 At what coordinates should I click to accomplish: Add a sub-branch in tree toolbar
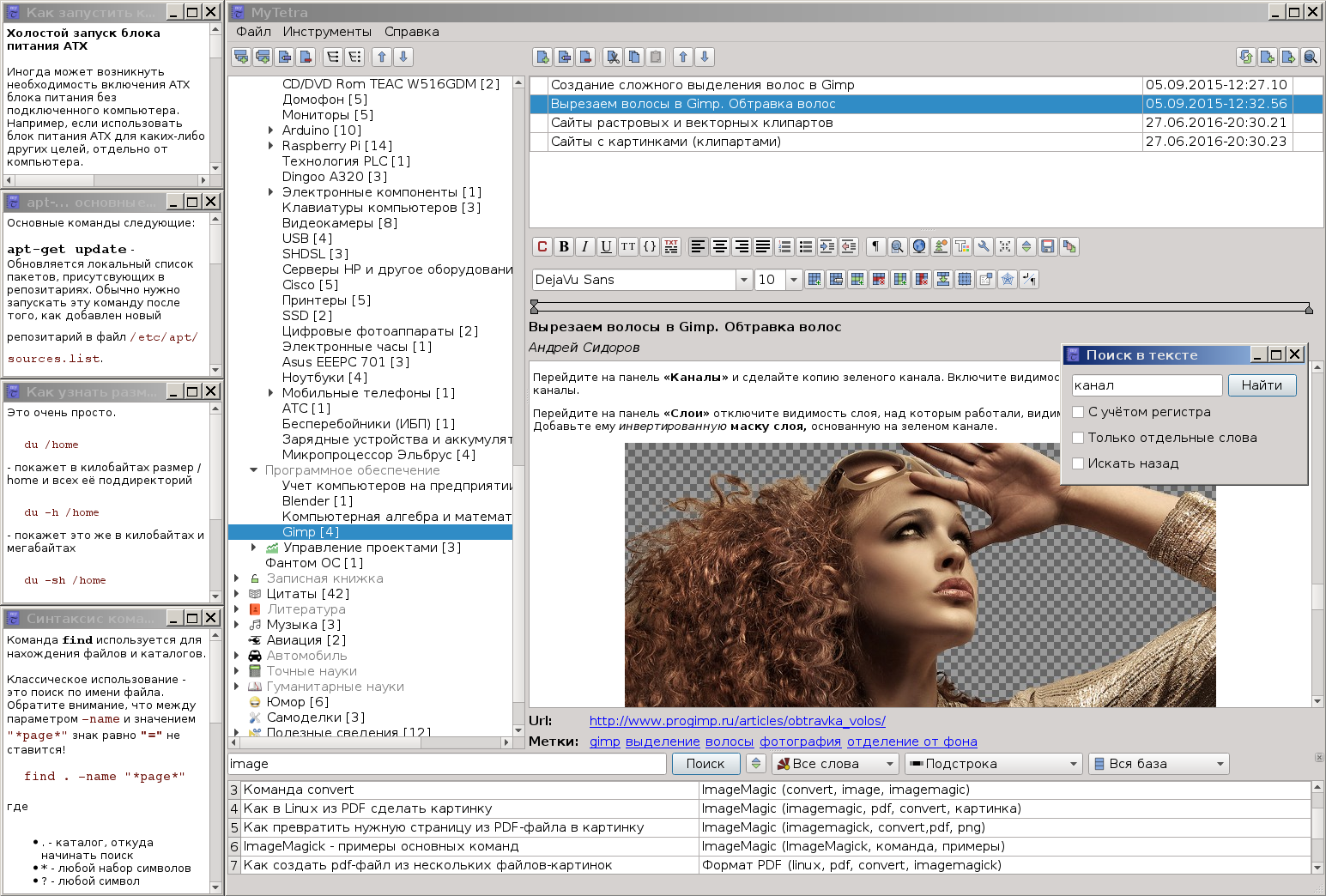(x=241, y=57)
